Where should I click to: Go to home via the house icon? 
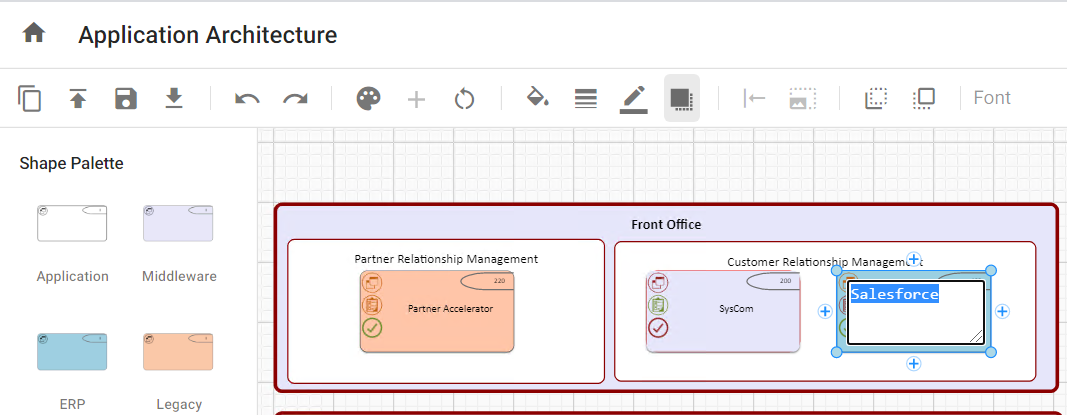tap(34, 34)
